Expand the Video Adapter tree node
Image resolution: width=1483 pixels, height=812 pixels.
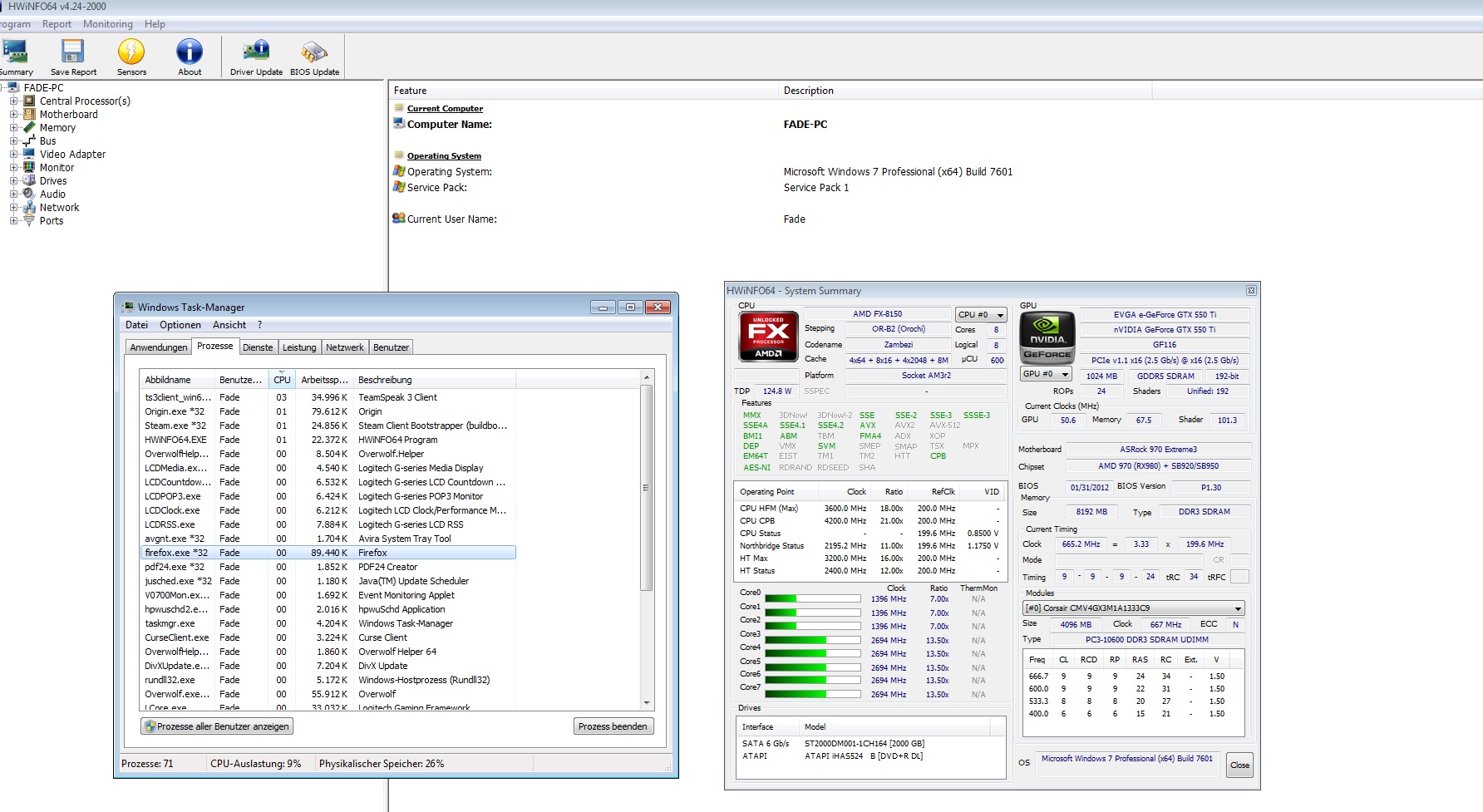(13, 154)
